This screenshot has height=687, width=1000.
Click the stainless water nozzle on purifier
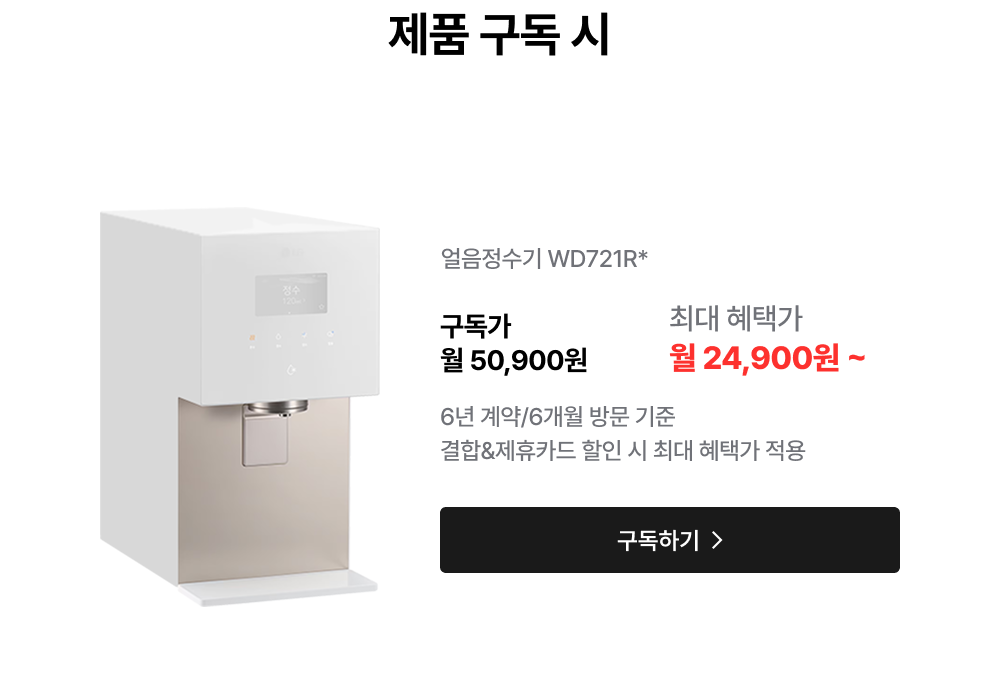(277, 407)
